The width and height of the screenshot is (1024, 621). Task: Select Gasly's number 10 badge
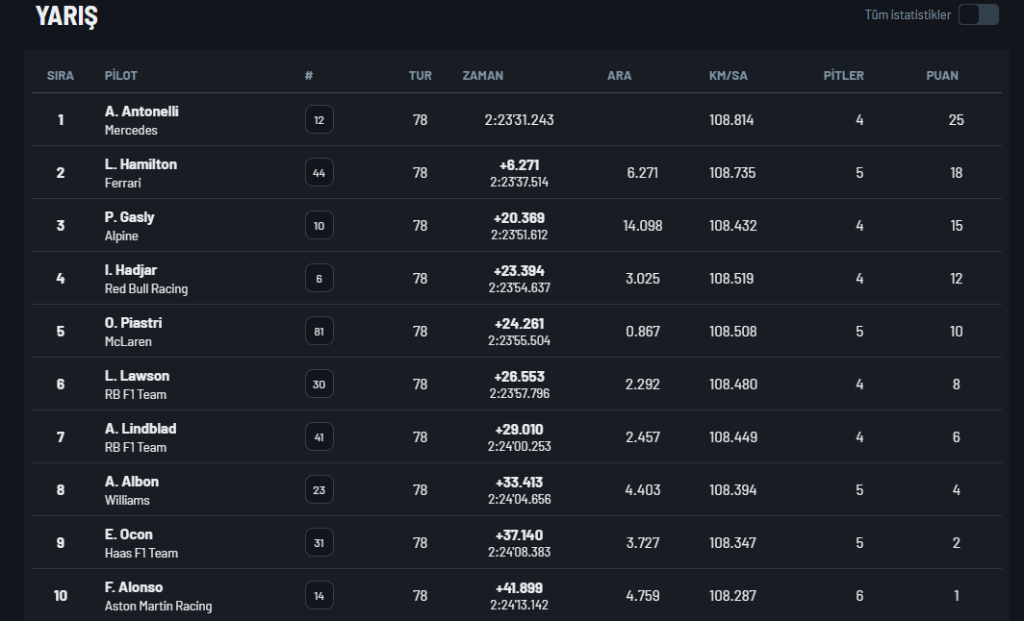319,225
